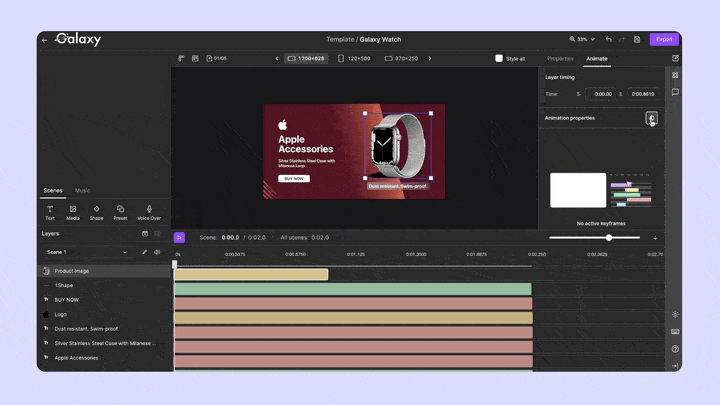Click the save-layout icon above the canvas
Image resolution: width=720 pixels, height=405 pixels.
tap(195, 58)
